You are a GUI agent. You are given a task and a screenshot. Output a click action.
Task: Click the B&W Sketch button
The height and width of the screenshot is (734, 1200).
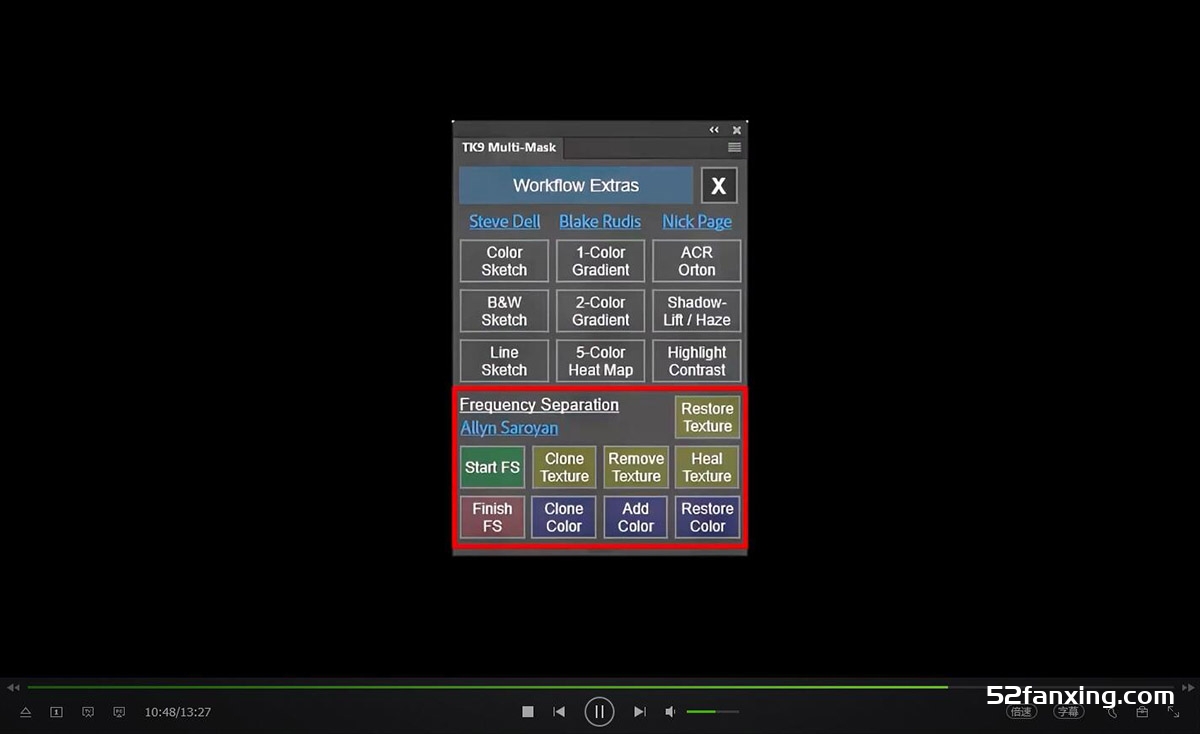[x=504, y=311]
